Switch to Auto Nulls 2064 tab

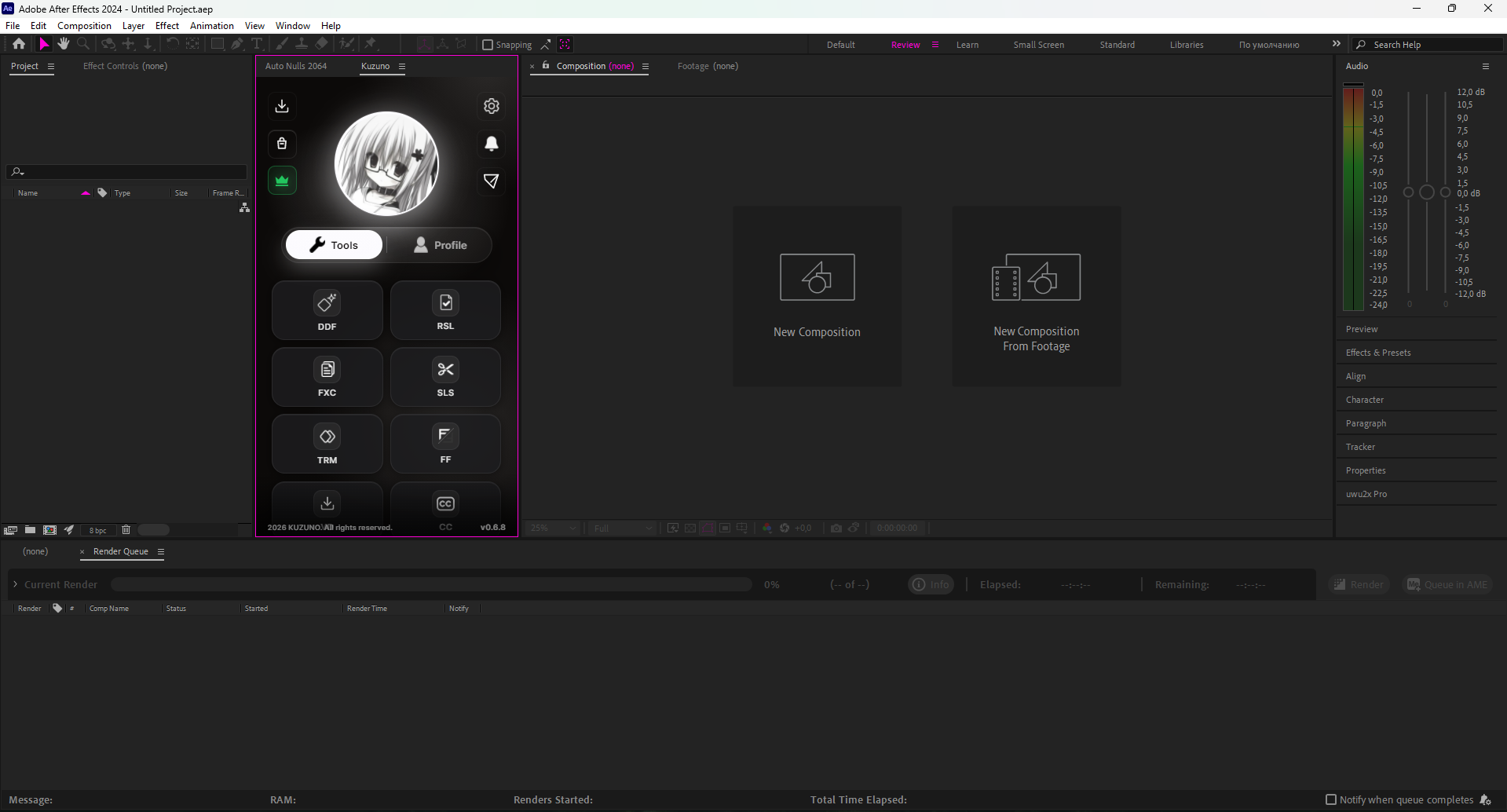[296, 66]
